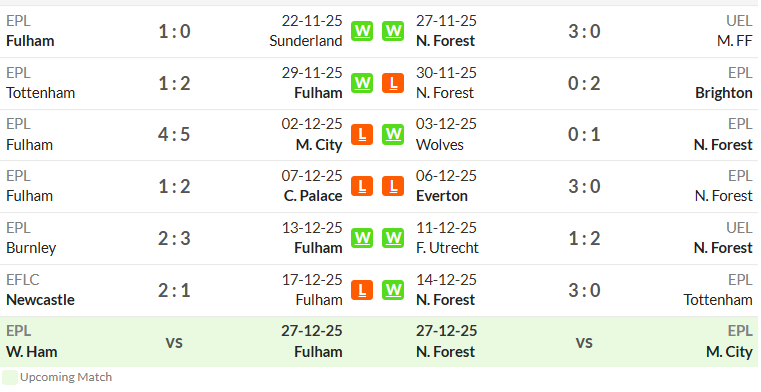761x392 pixels.
Task: Open the upcoming N. Forest vs M. City match
Action: tap(584, 342)
